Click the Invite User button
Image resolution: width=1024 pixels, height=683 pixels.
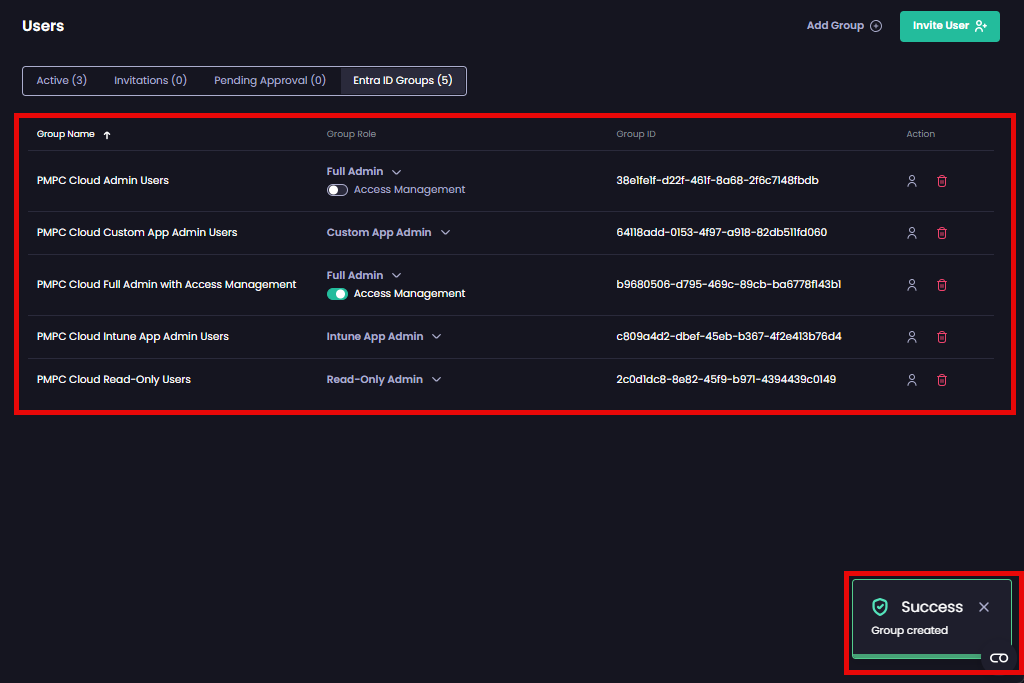point(949,26)
